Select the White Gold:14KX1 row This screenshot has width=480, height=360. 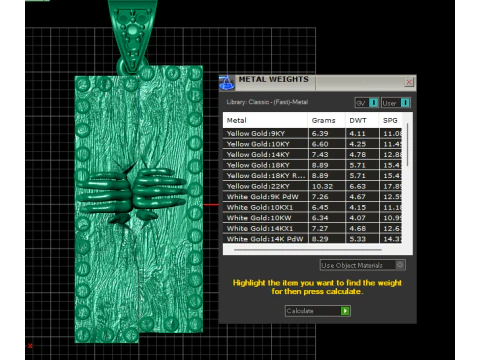[312, 228]
